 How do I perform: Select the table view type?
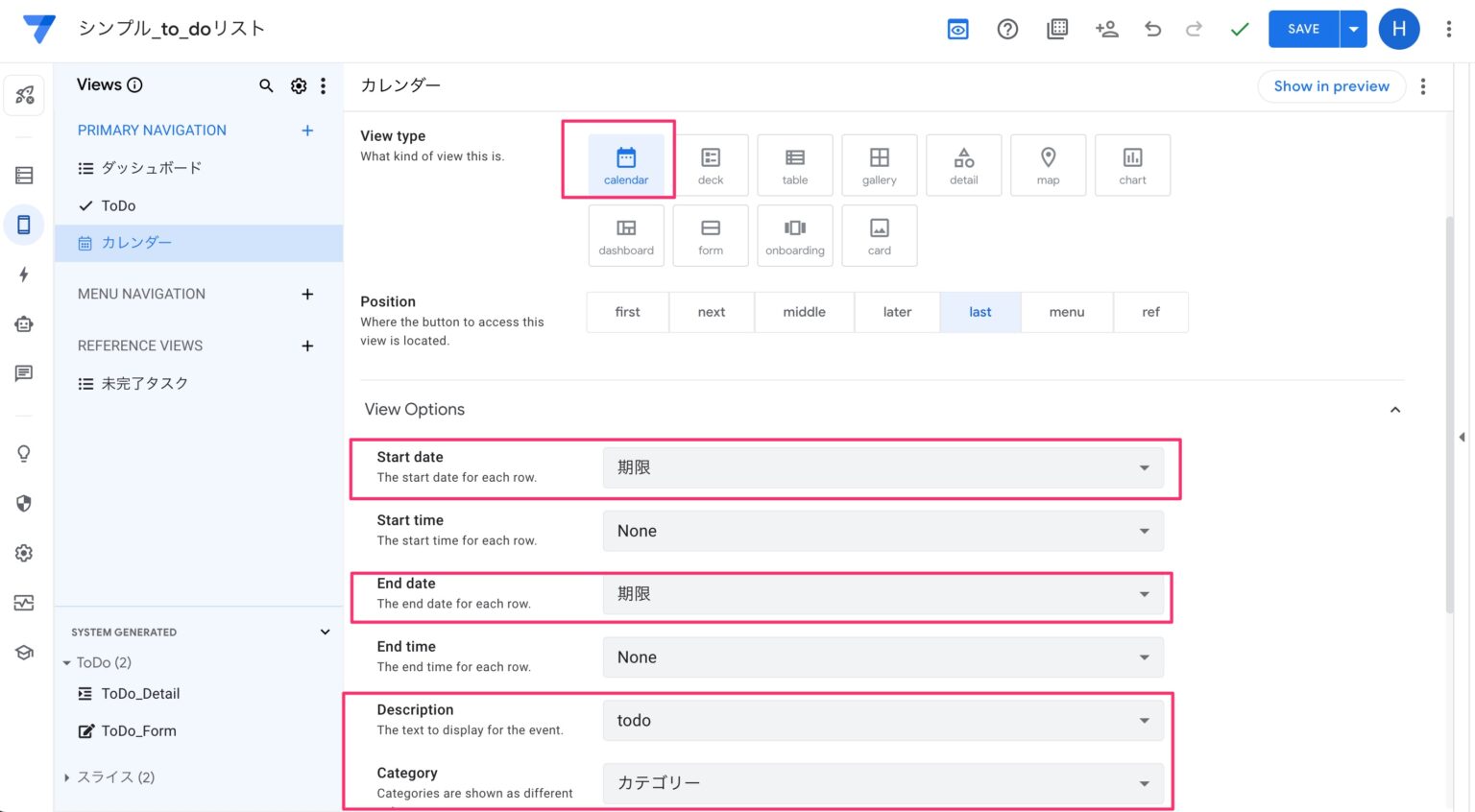pos(794,164)
